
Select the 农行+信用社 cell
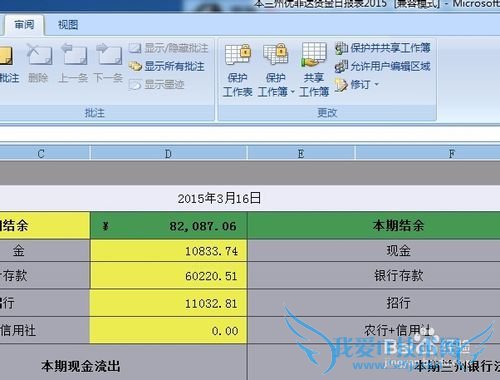(x=374, y=331)
